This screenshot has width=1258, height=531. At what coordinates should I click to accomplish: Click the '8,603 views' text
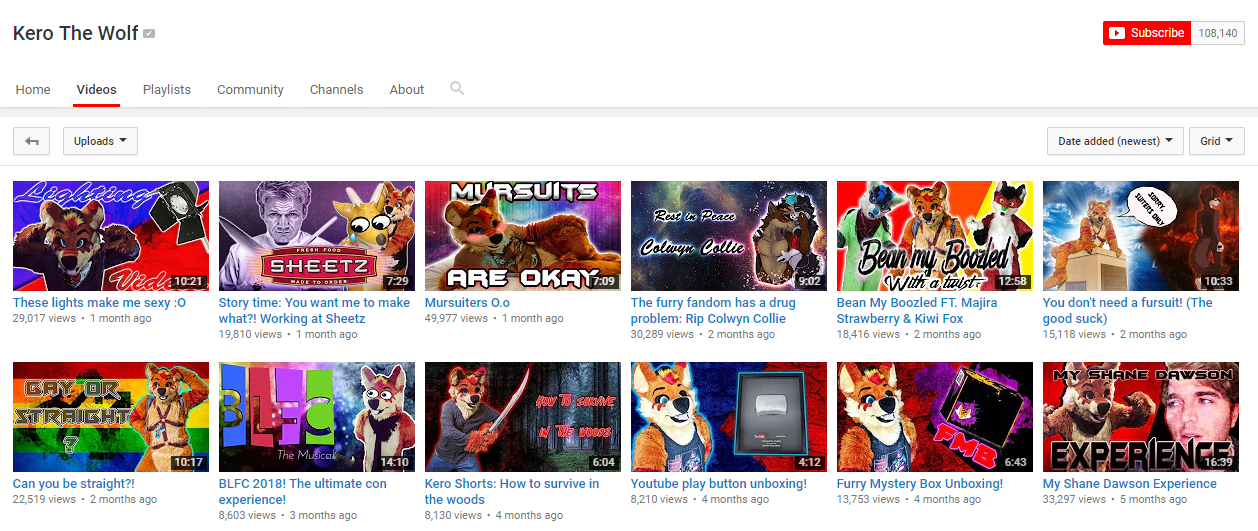tap(247, 516)
